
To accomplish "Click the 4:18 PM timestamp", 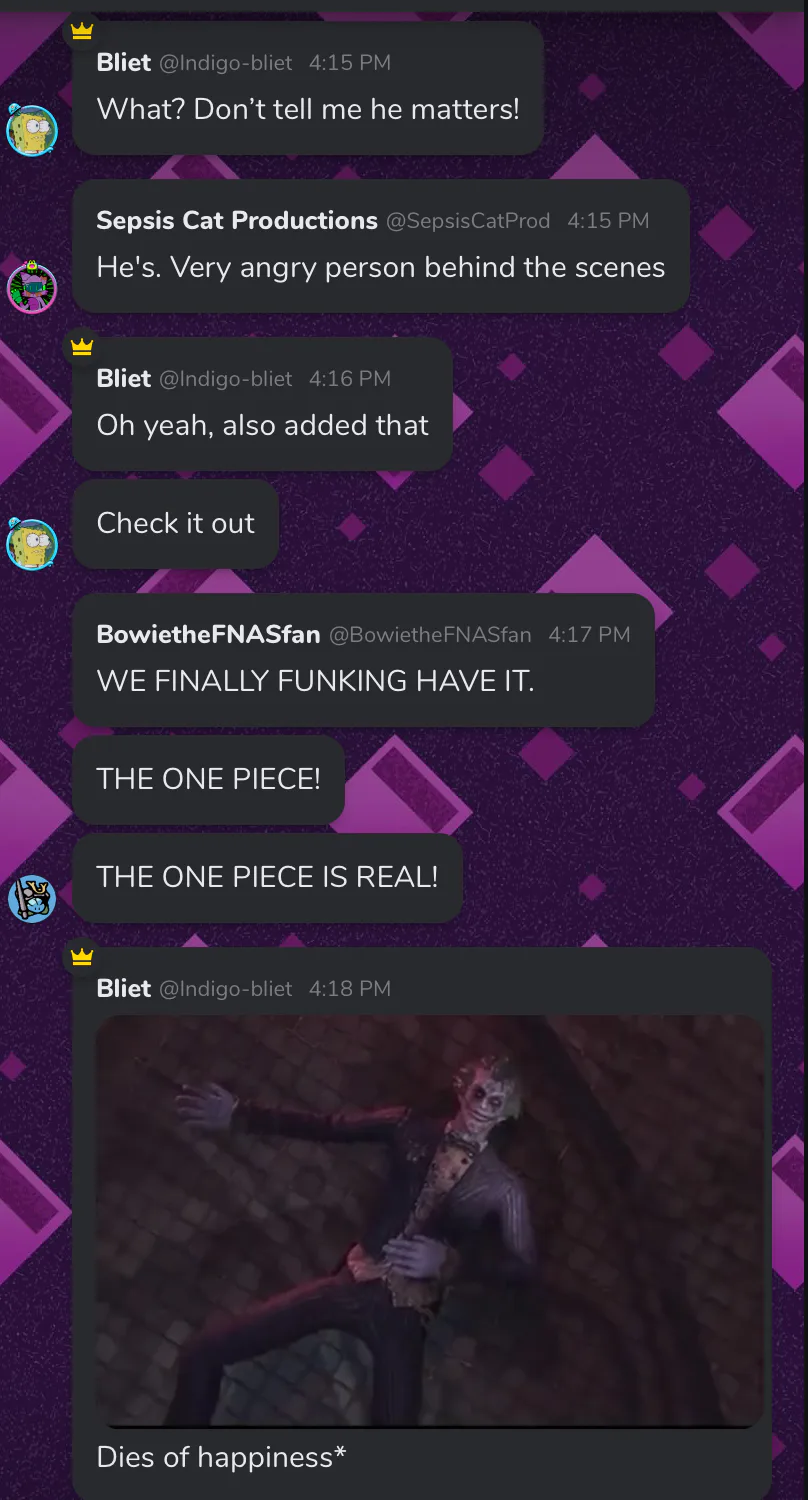I will tap(350, 989).
